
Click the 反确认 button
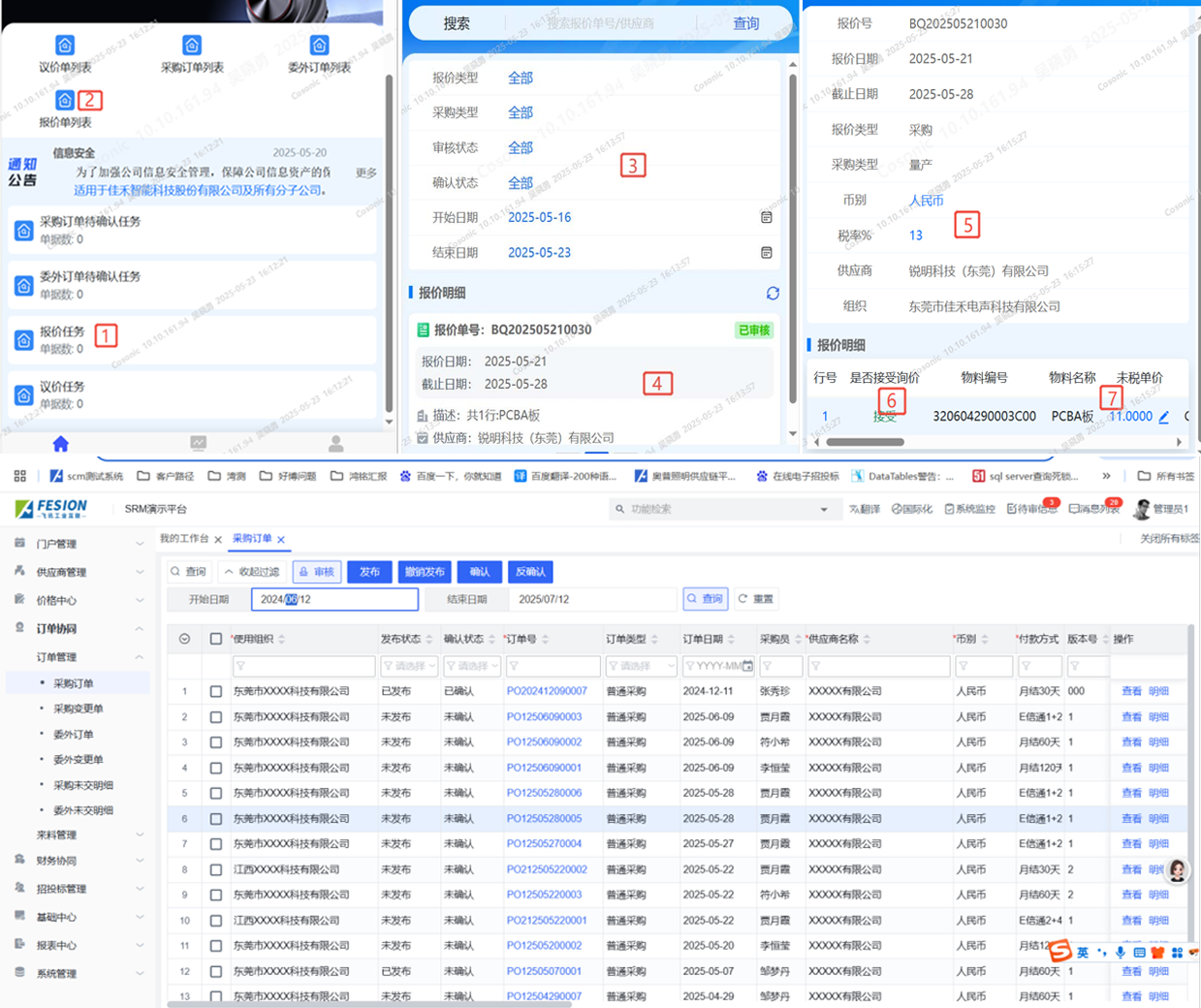coord(531,572)
